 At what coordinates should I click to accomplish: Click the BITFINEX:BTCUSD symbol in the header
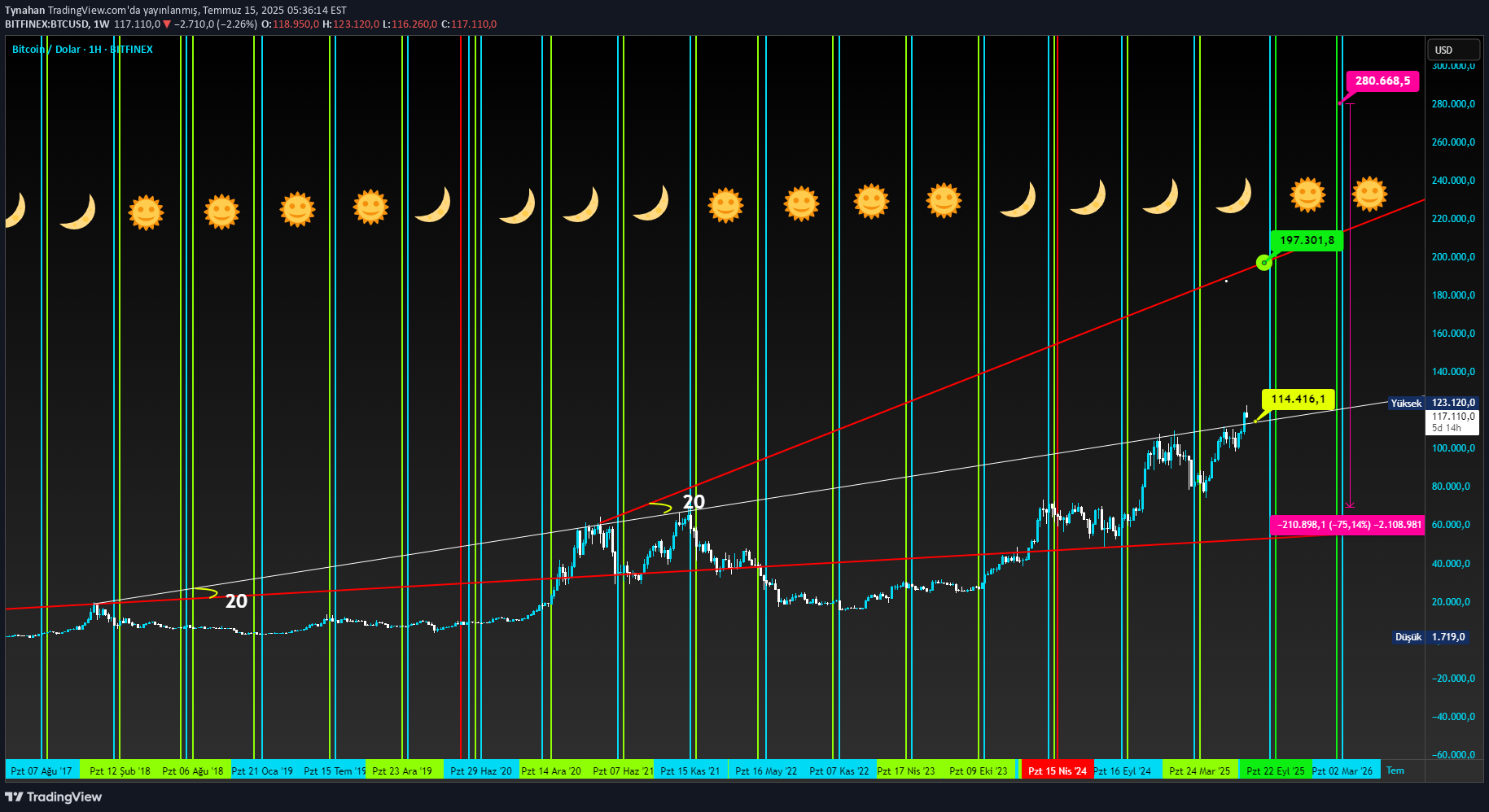pyautogui.click(x=46, y=24)
